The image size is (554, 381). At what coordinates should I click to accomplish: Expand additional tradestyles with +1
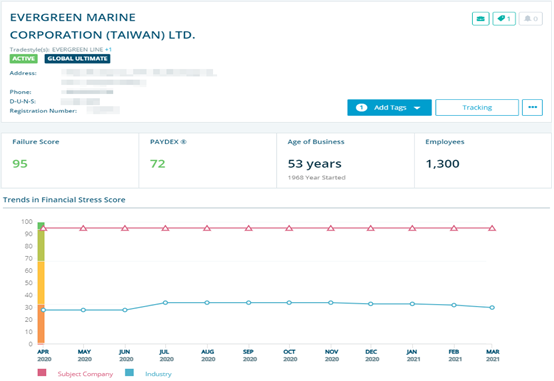[x=108, y=49]
